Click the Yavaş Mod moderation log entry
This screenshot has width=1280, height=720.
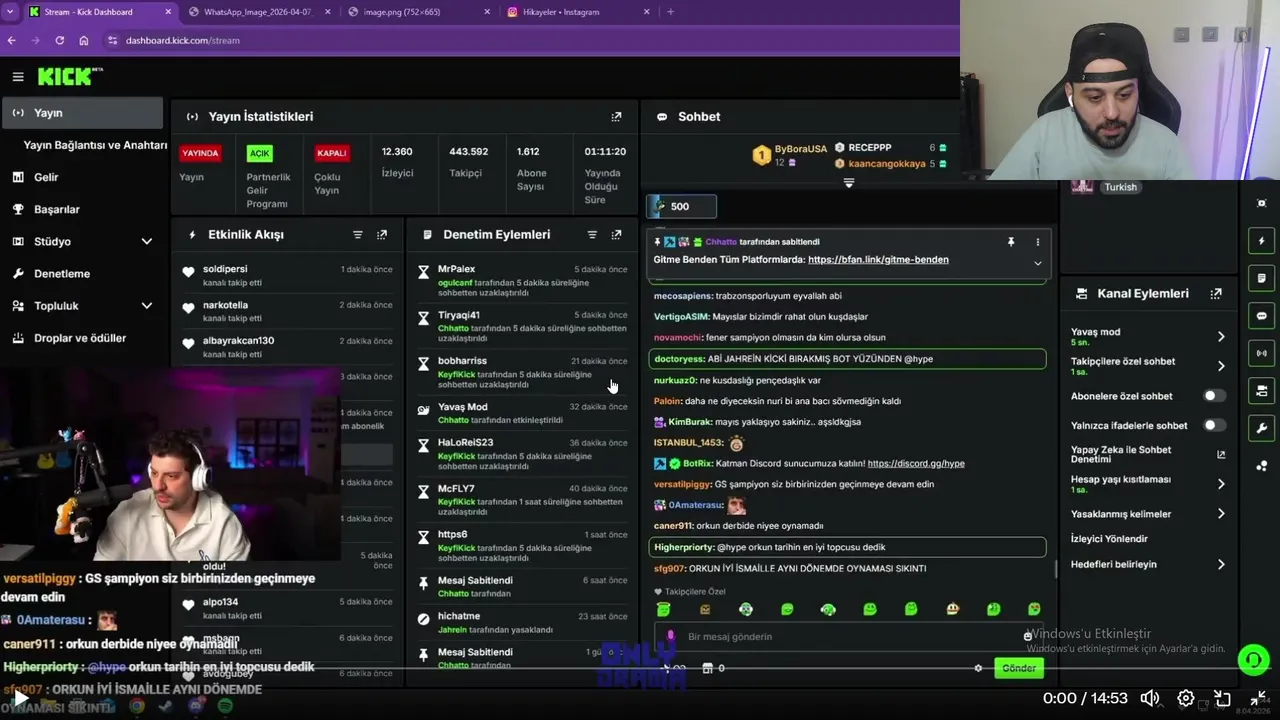tap(523, 414)
